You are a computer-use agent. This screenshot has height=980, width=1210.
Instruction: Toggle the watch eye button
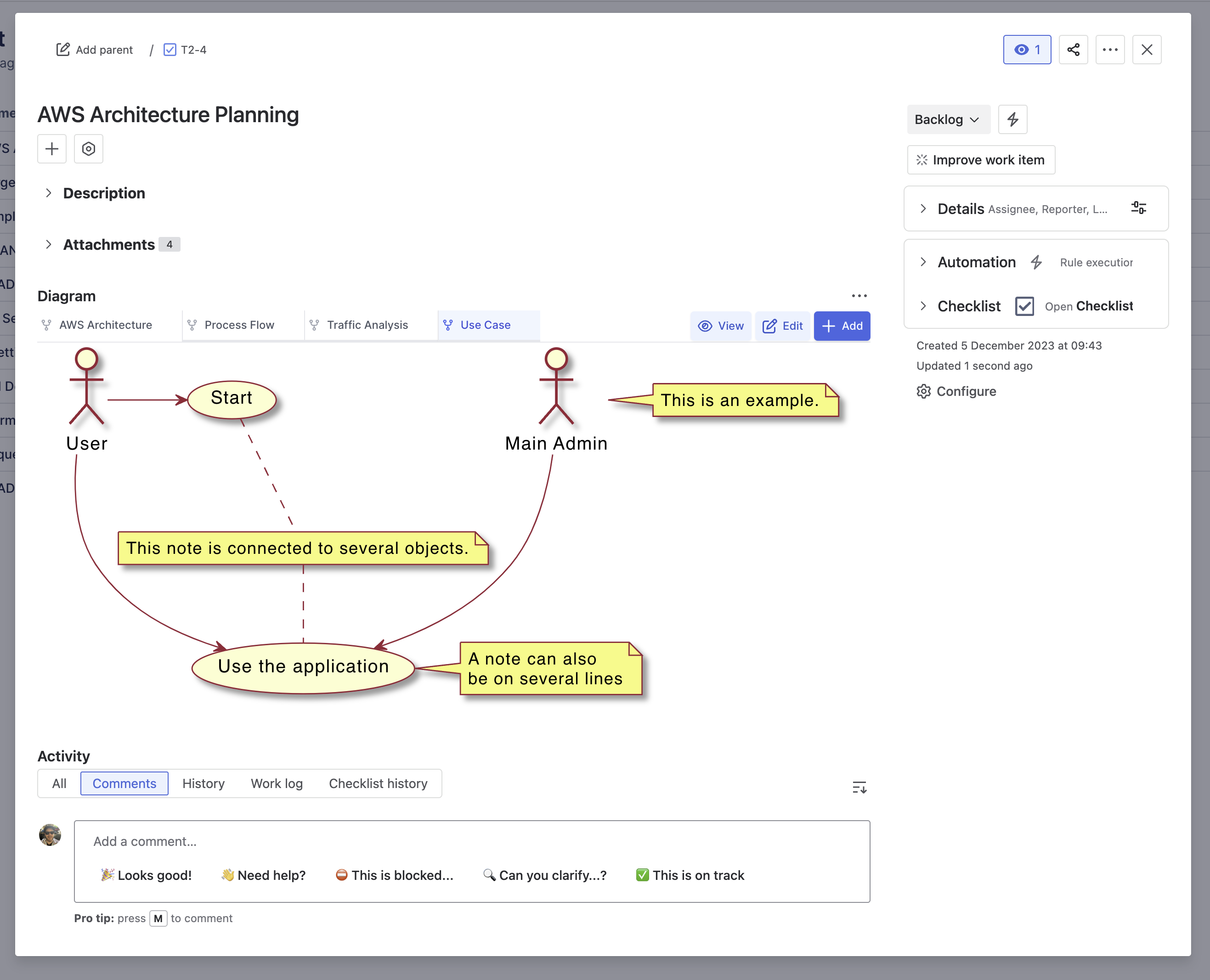1027,50
